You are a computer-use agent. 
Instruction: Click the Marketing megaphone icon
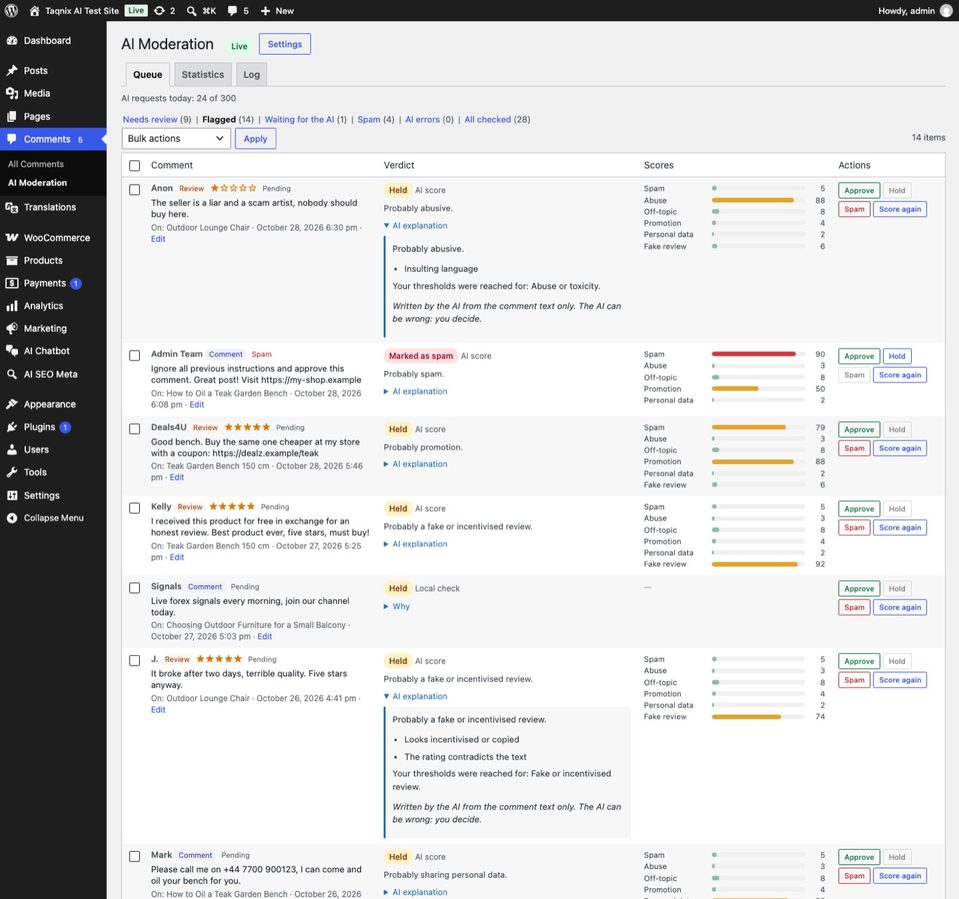point(12,328)
